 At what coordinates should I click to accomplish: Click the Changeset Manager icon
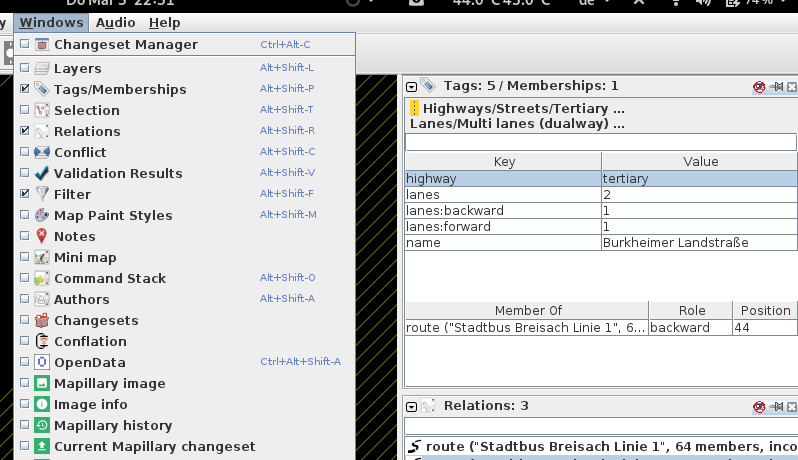(x=42, y=45)
